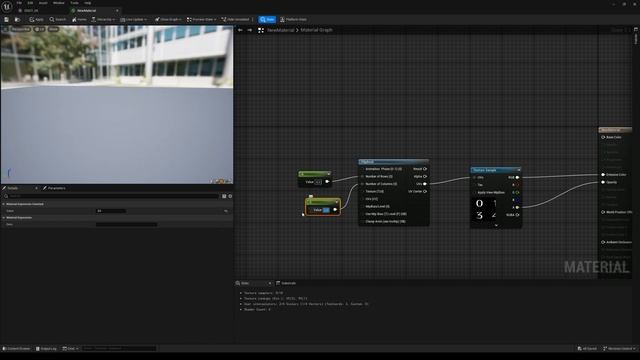The height and width of the screenshot is (360, 640).
Task: Collapse the Texture Sample node bottom chevron
Action: click(496, 225)
